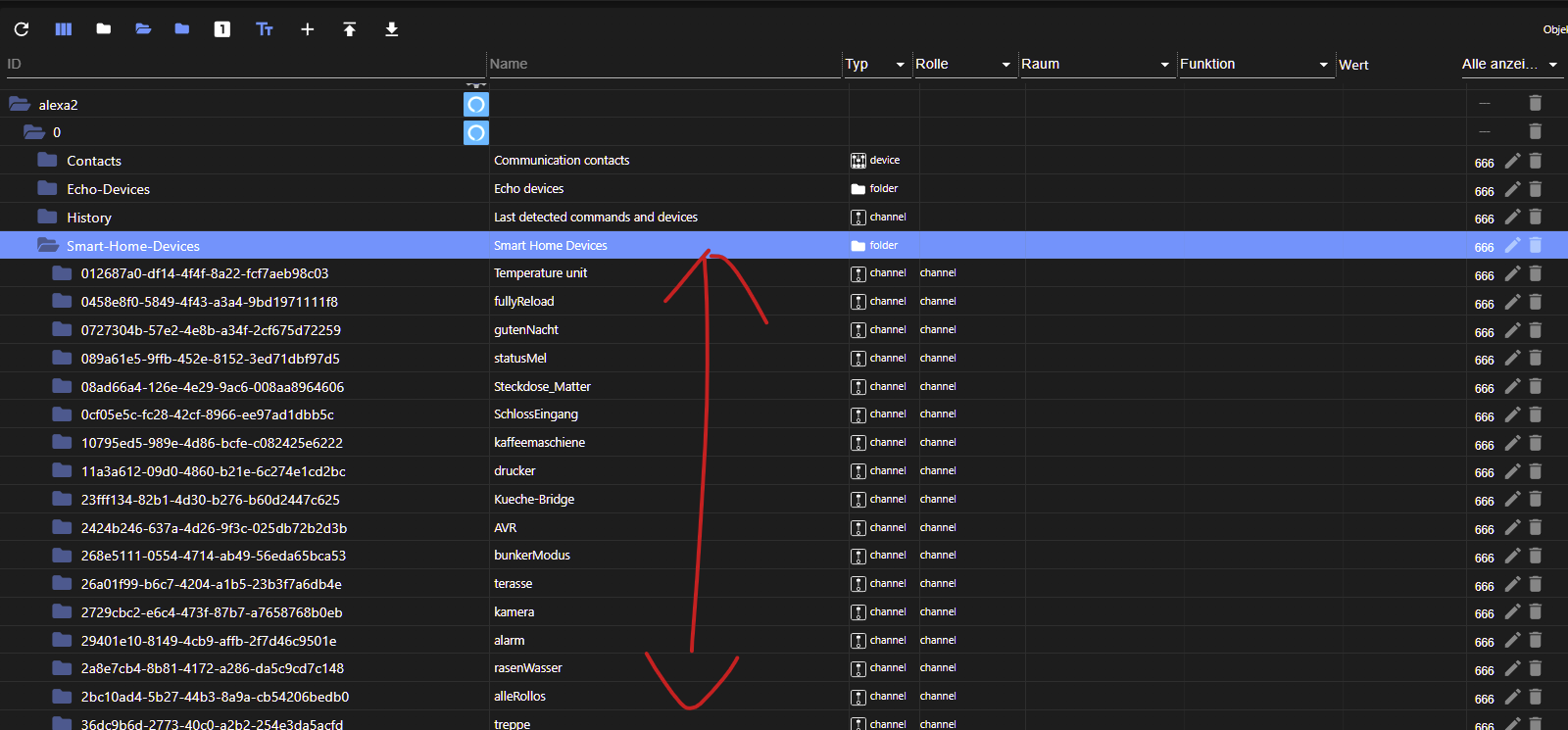Click the download objects arrow icon
This screenshot has height=730, width=1568.
[391, 29]
